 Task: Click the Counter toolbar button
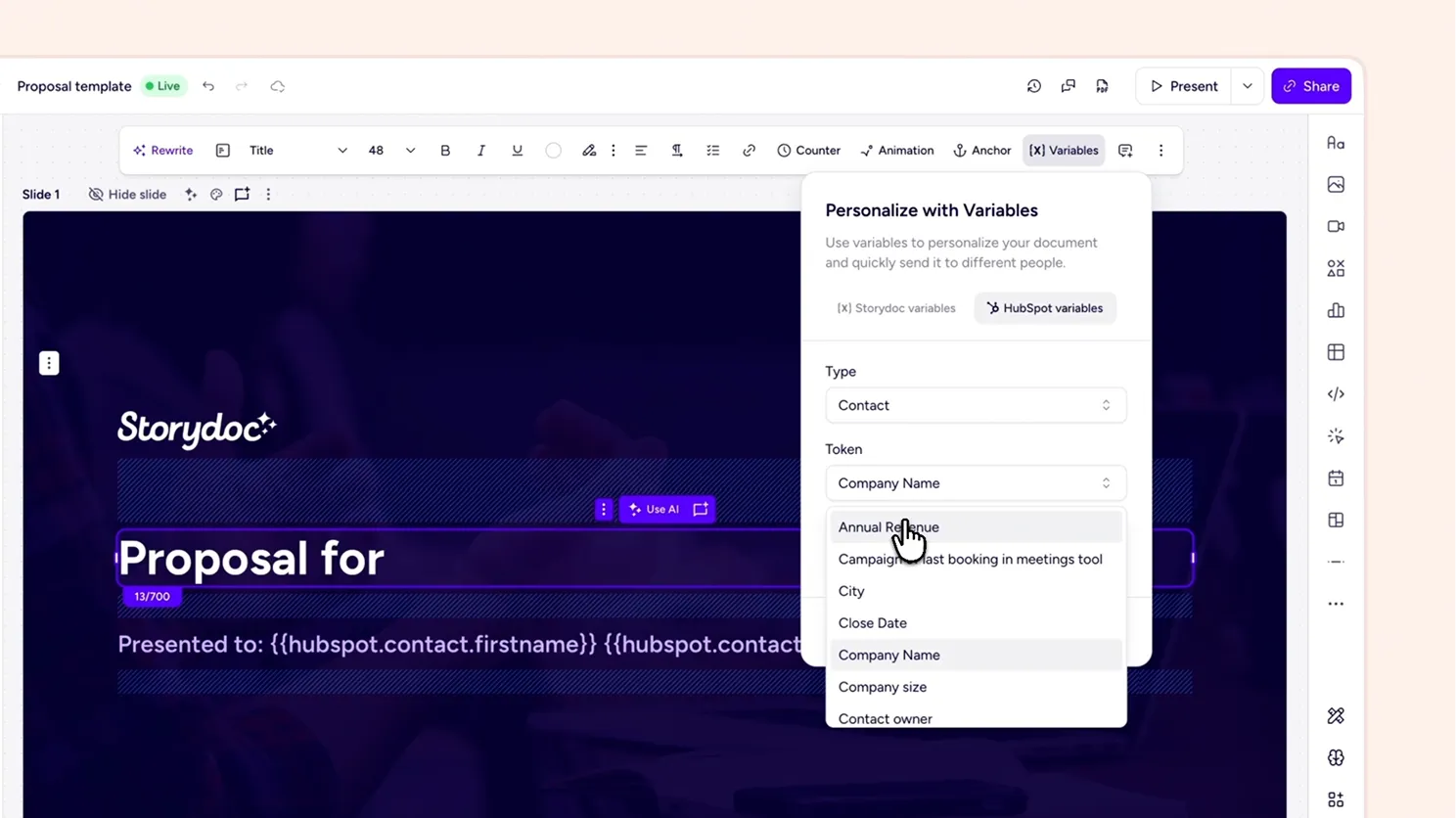tap(809, 151)
